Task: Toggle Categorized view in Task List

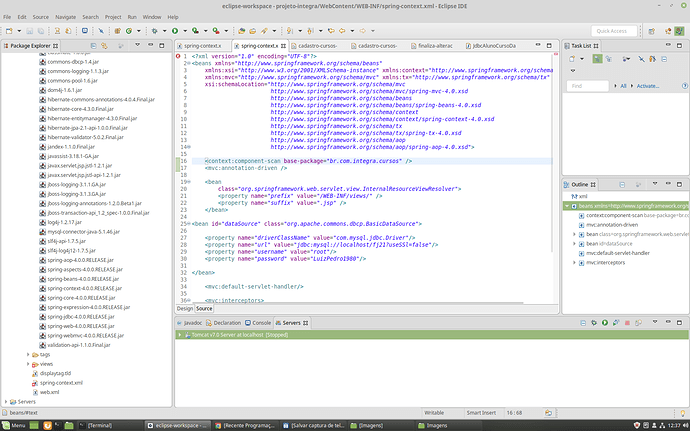Action: (x=597, y=59)
